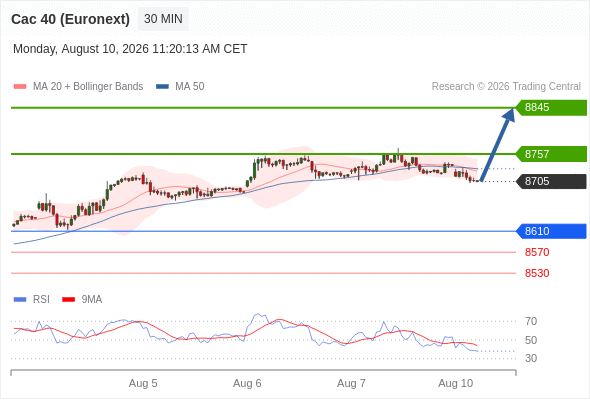Click the blue 8610 pivot tag
This screenshot has height=400, width=590.
coord(551,231)
